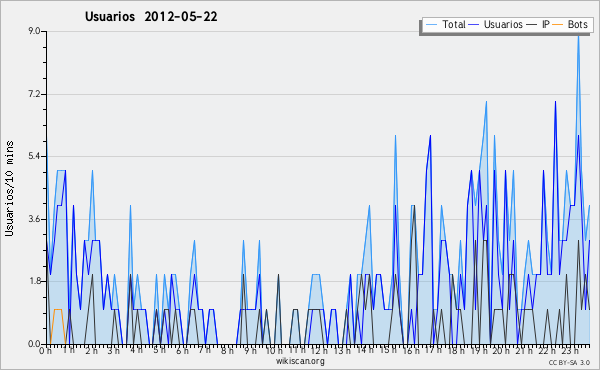This screenshot has width=600, height=370.
Task: Click the '10 h' x-axis label
Action: [x=274, y=351]
